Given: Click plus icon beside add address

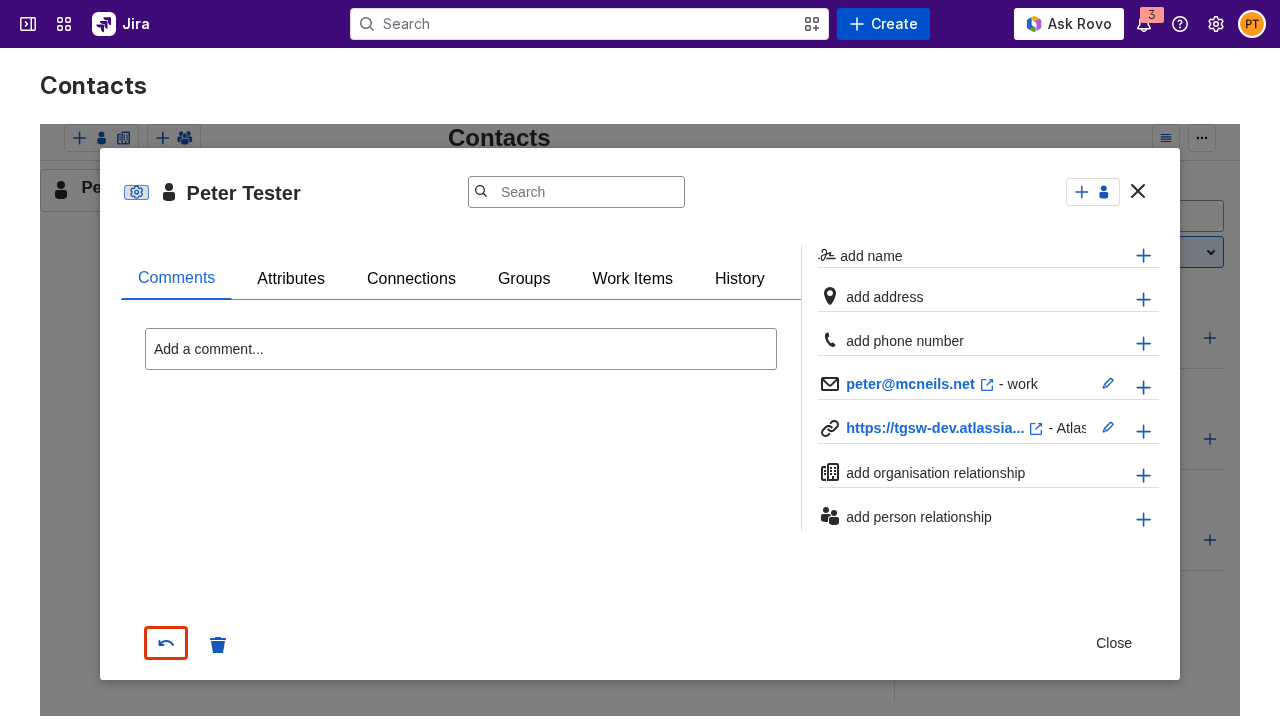Looking at the screenshot, I should pyautogui.click(x=1143, y=299).
